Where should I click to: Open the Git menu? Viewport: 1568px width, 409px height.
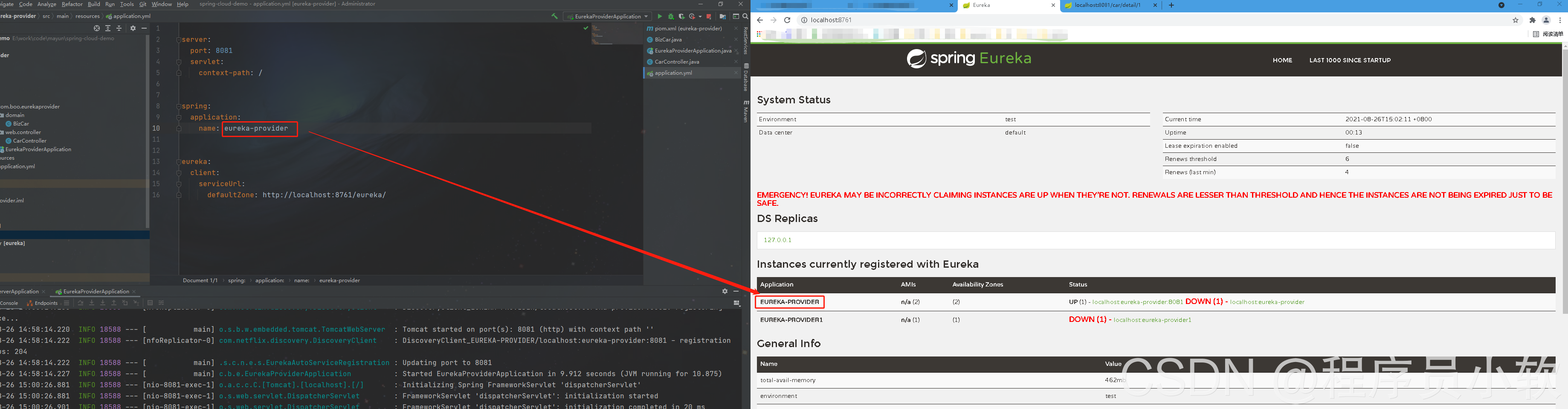tap(142, 4)
